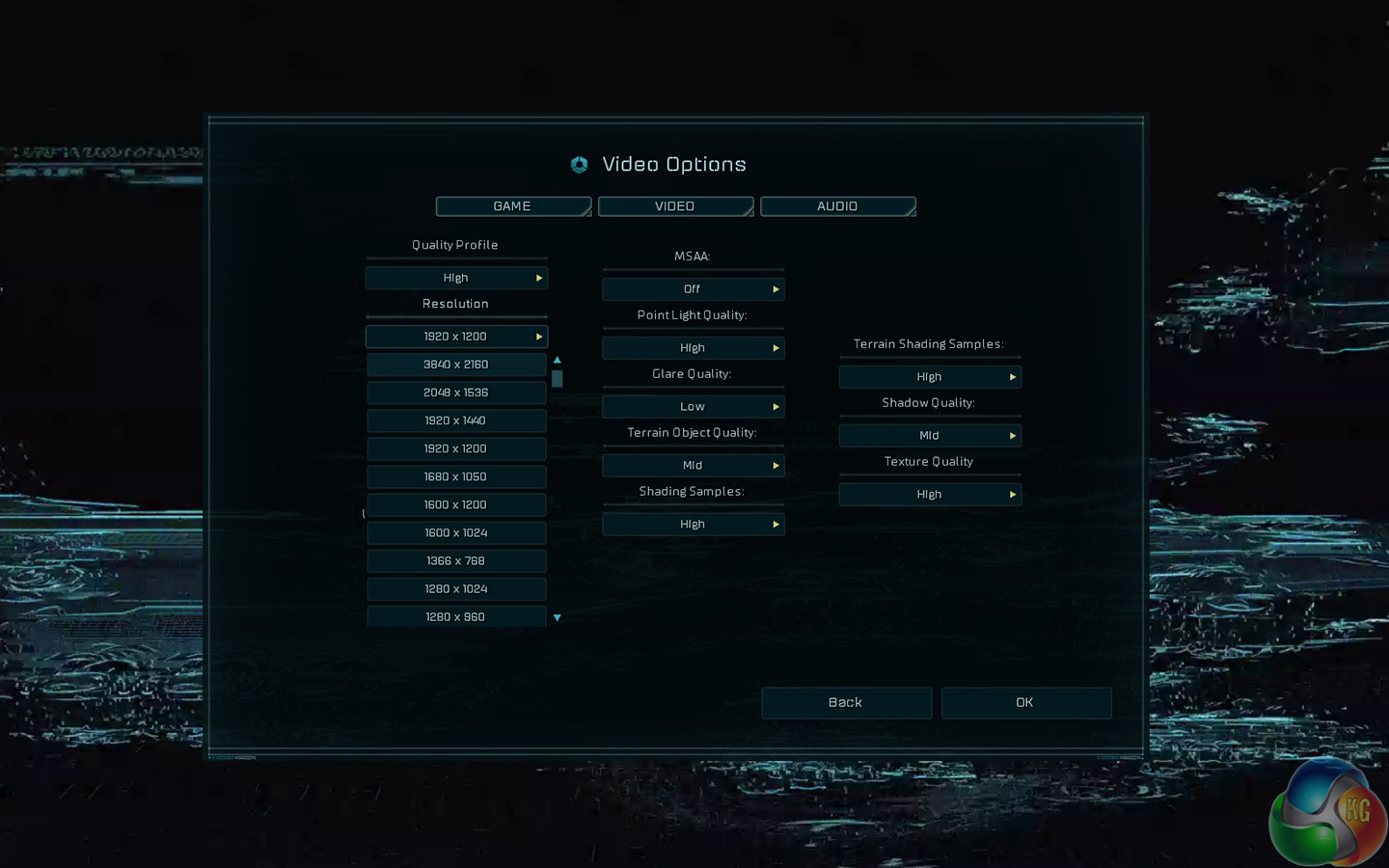This screenshot has height=868, width=1389.
Task: Click the resolution list scroll-down arrow
Action: point(557,617)
